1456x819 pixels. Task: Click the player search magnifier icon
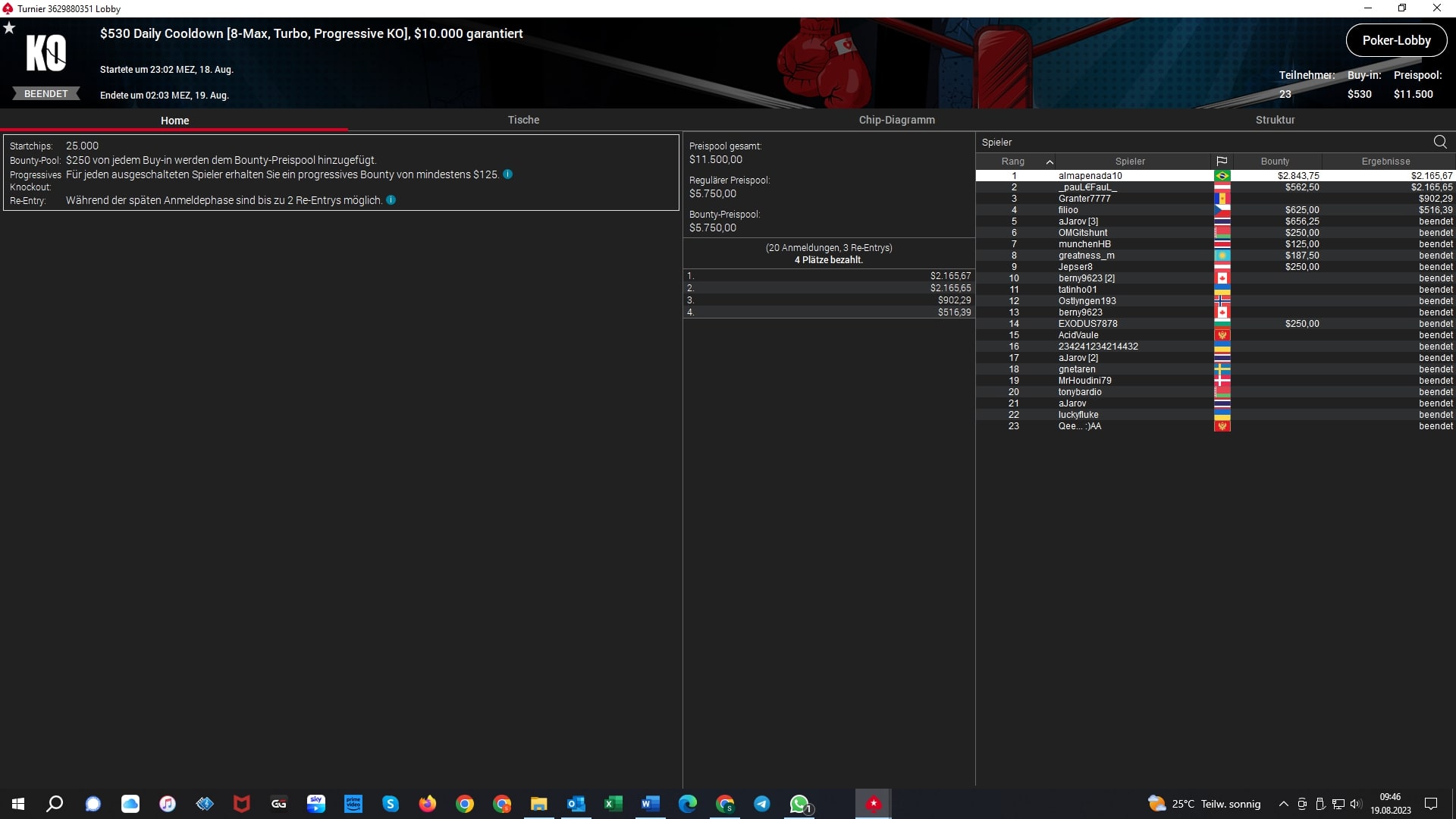click(x=1440, y=142)
